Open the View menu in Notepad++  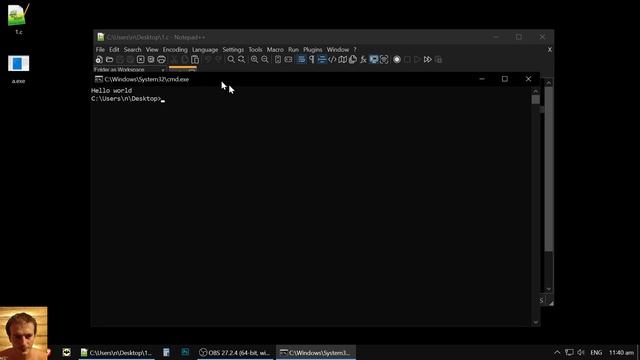[152, 49]
